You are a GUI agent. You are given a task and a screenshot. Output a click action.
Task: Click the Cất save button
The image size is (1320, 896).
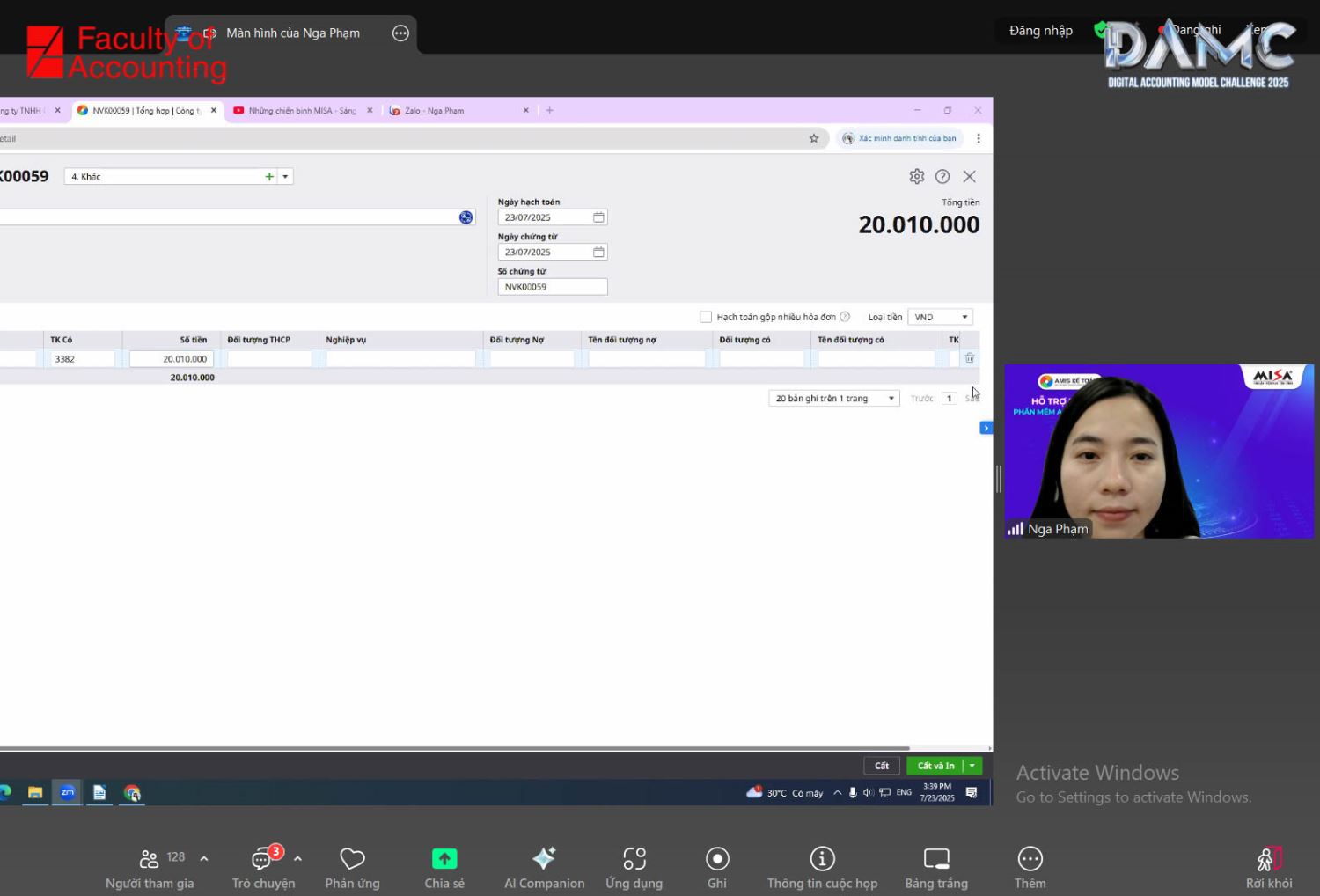pos(881,766)
